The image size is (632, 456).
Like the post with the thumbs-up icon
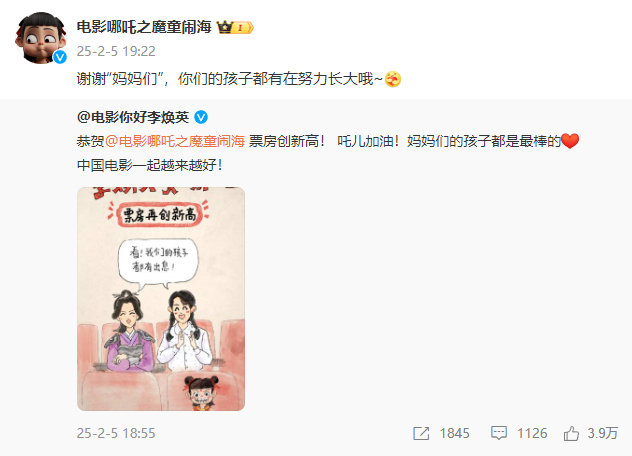(571, 433)
